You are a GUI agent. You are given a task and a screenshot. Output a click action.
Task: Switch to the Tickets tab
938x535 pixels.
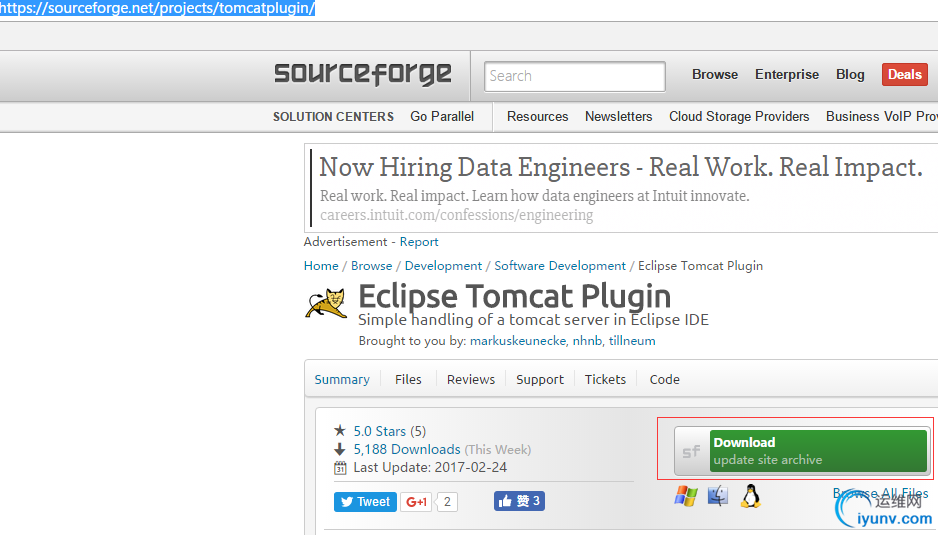pyautogui.click(x=605, y=379)
